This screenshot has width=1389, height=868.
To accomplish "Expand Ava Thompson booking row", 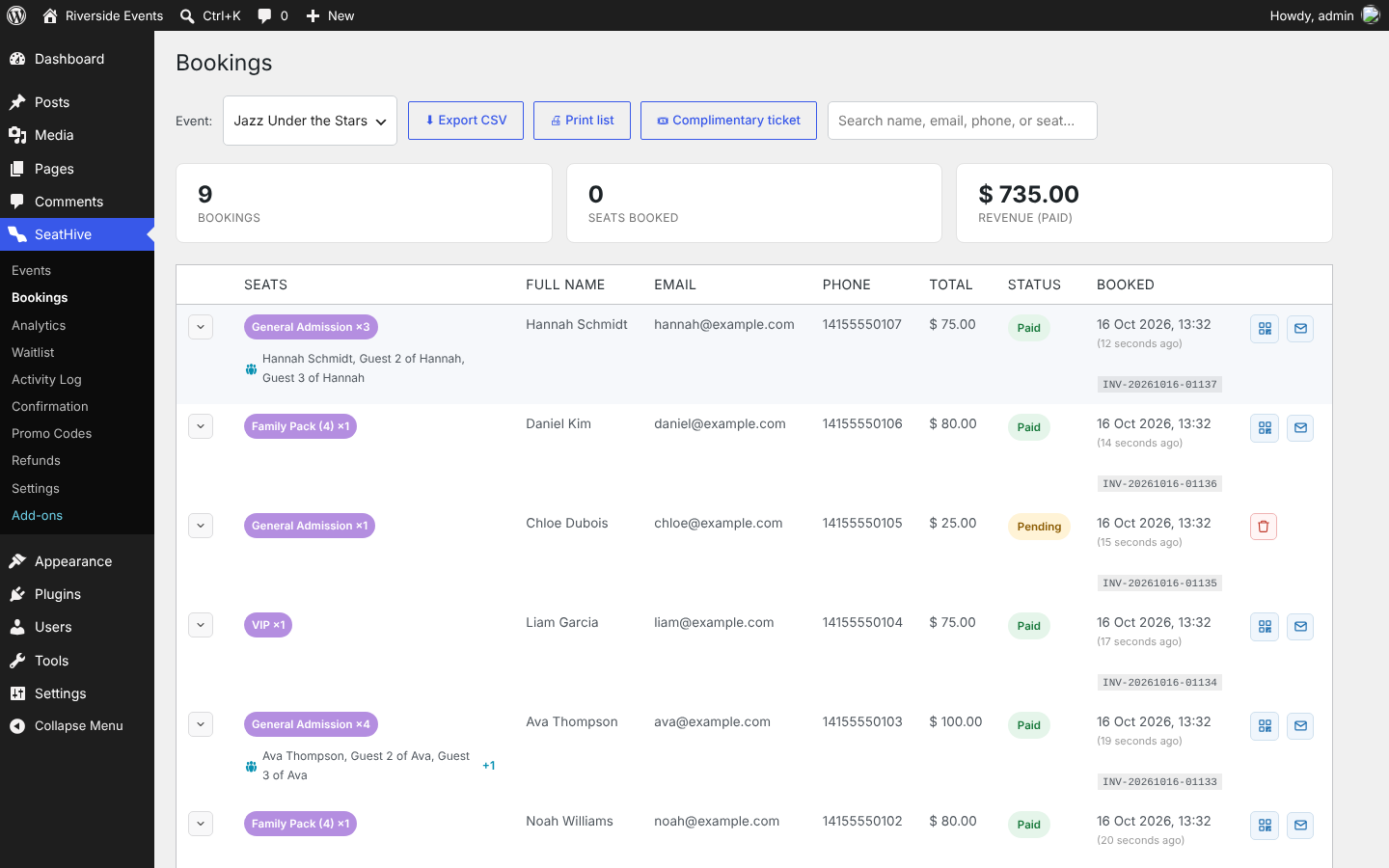I will (201, 724).
